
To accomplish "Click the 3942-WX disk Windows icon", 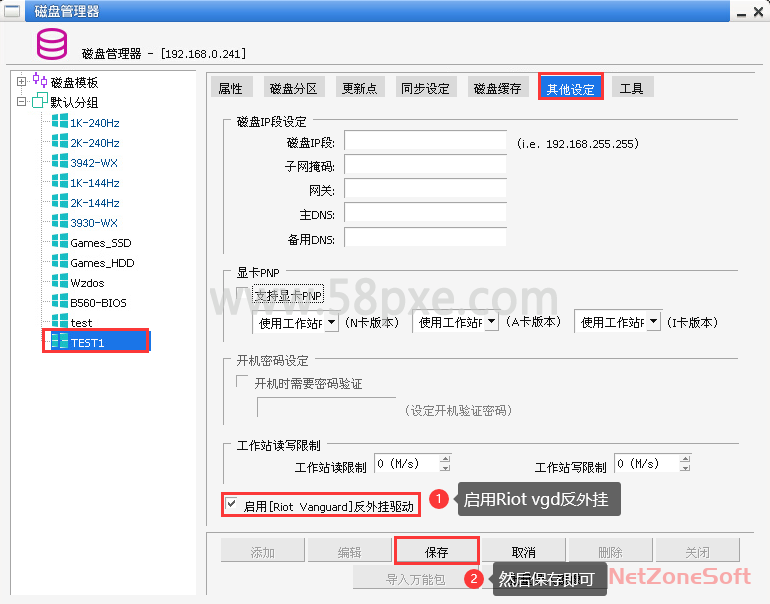I will pyautogui.click(x=60, y=162).
